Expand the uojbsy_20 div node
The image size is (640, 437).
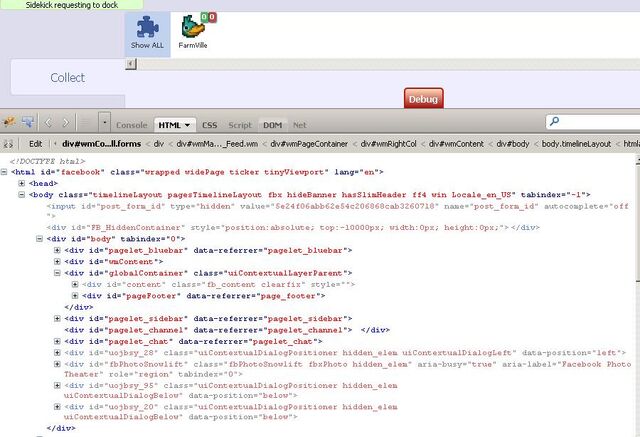point(57,406)
